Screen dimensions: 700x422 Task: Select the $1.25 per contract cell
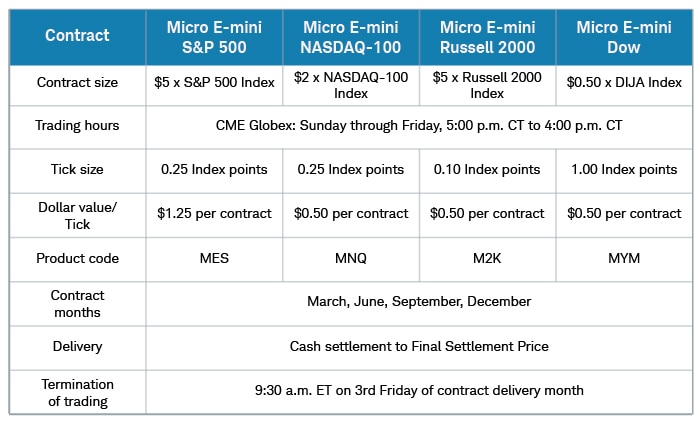click(214, 214)
